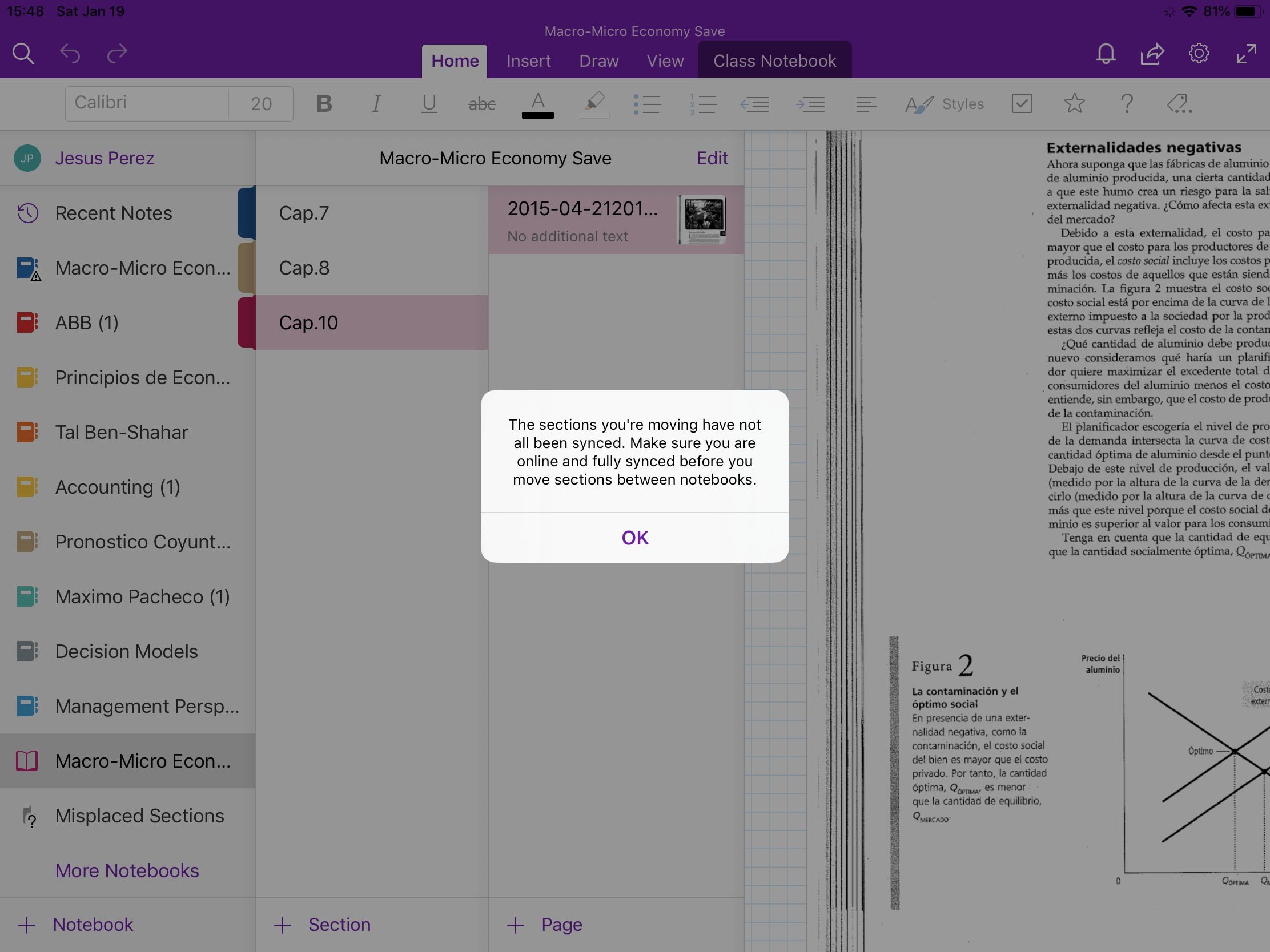Enter full screen with expand arrows icon
1270x952 pixels.
click(x=1246, y=54)
